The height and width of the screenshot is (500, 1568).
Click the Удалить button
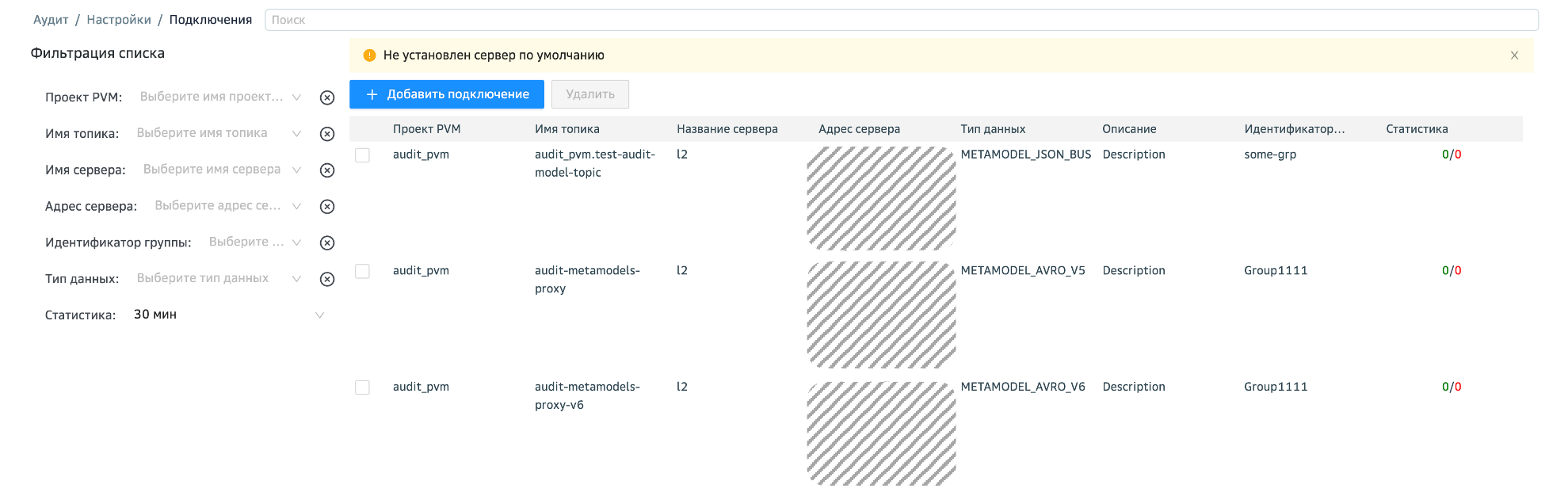(589, 94)
